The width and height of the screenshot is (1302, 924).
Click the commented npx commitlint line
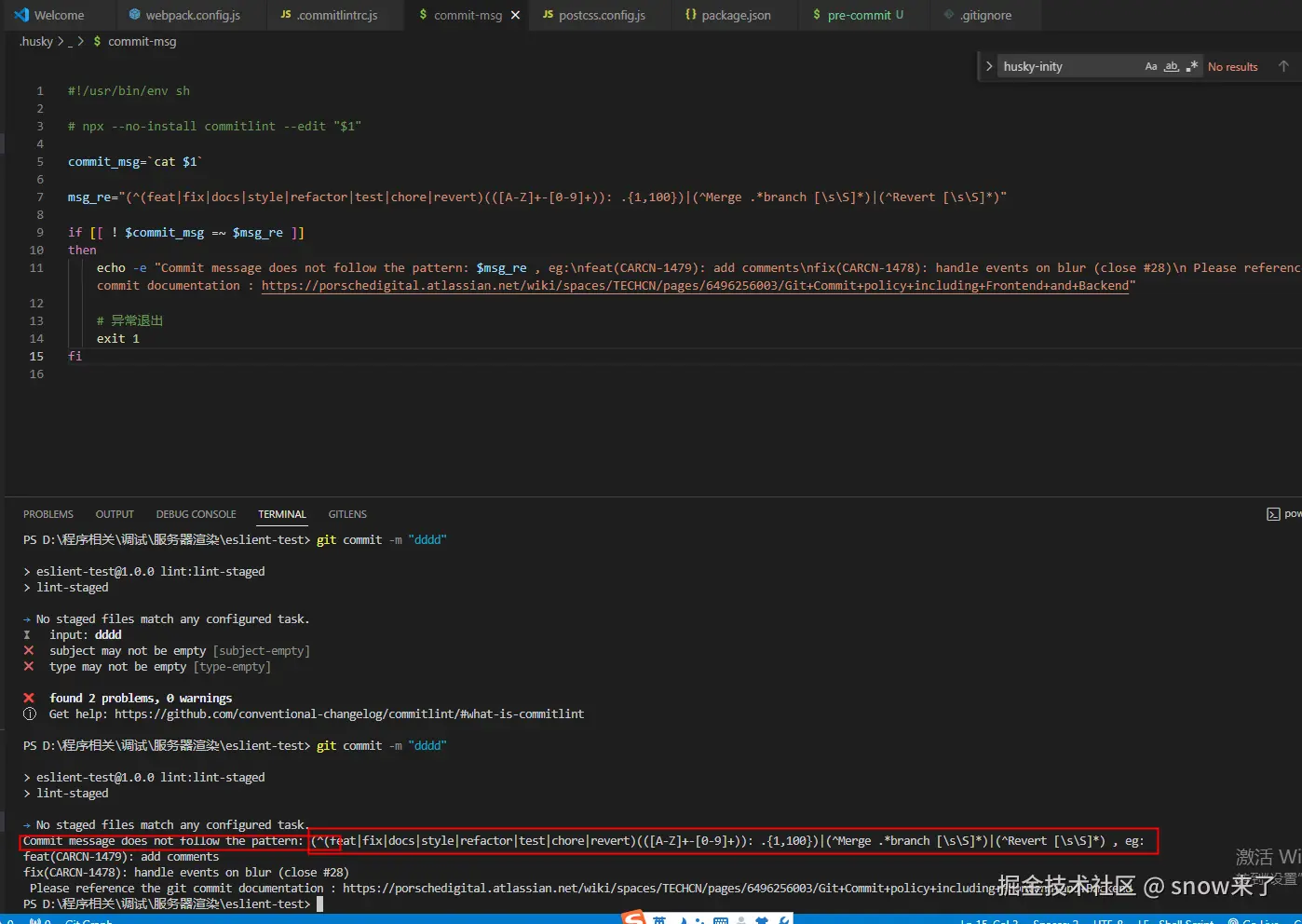tap(214, 126)
